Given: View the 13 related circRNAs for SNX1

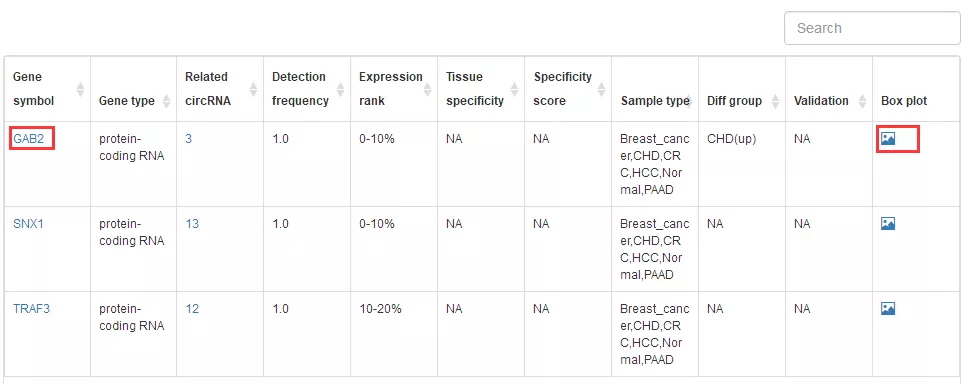Looking at the screenshot, I should click(192, 224).
